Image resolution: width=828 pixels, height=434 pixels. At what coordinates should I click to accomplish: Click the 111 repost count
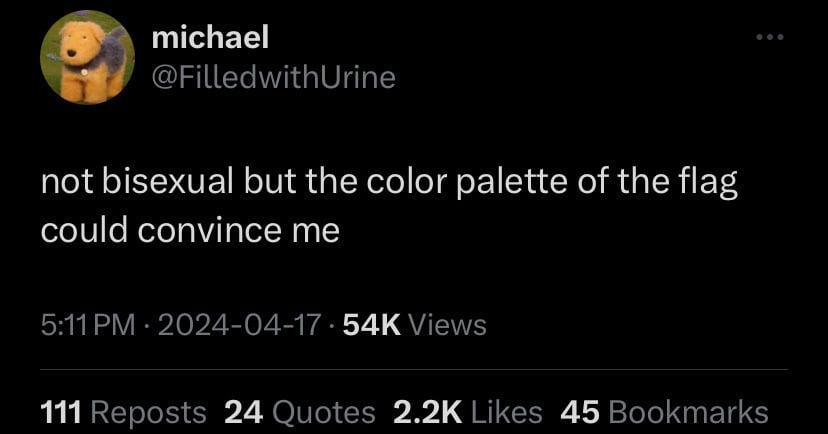coord(62,412)
